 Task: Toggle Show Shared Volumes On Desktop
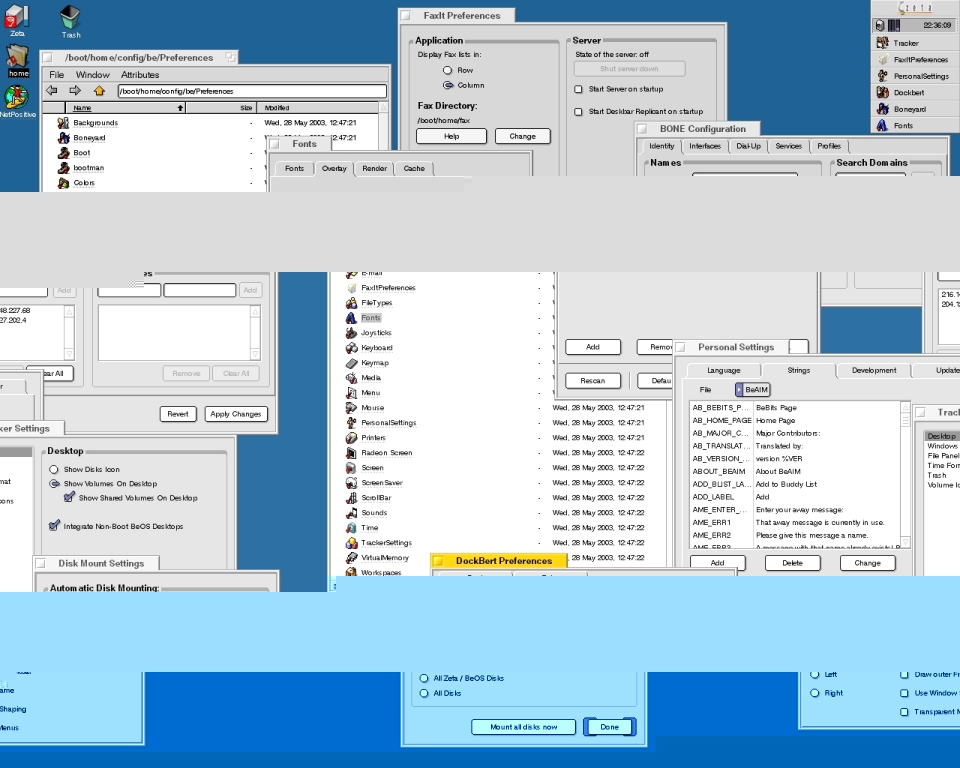pyautogui.click(x=69, y=497)
